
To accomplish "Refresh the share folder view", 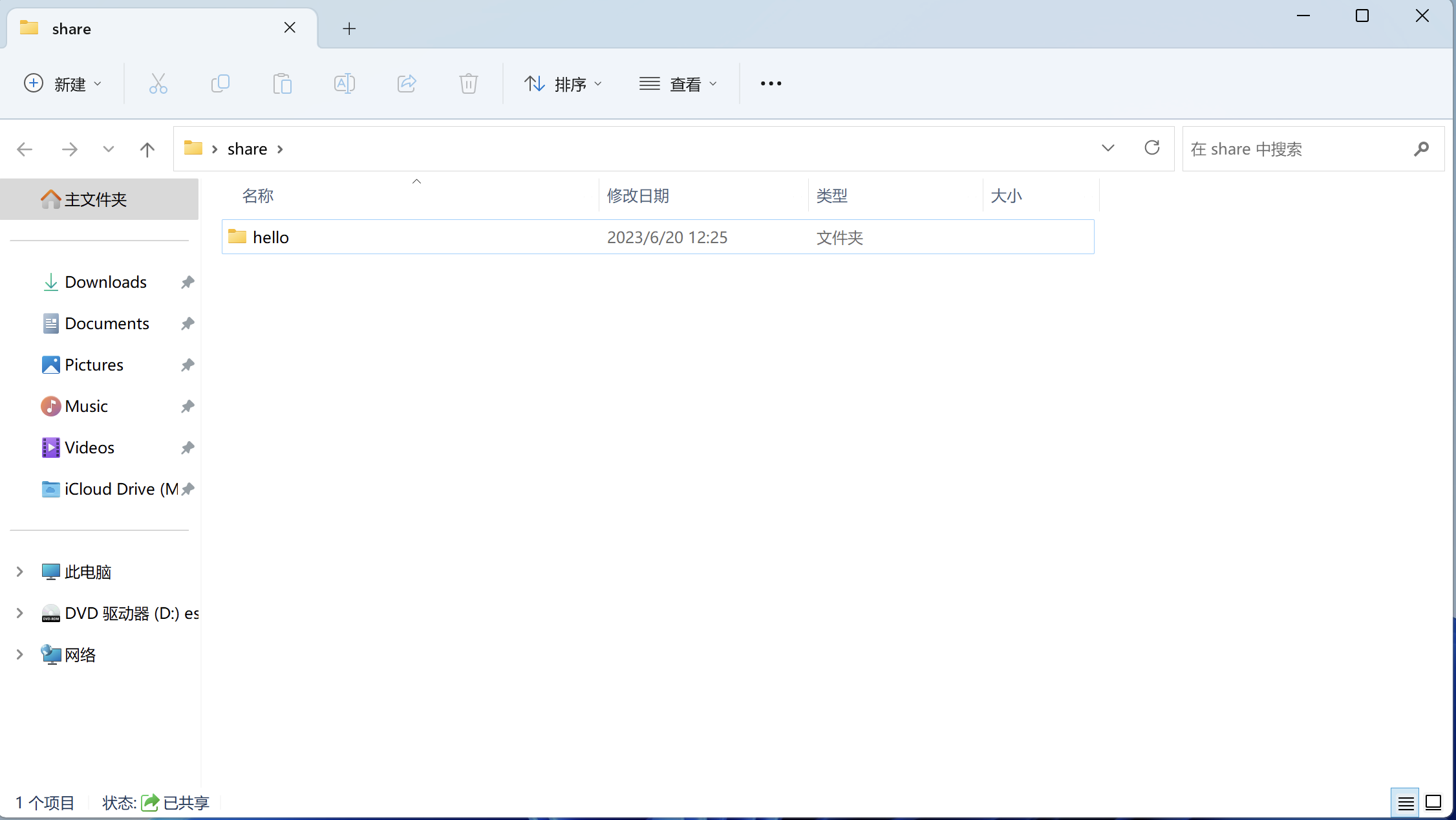I will (1152, 148).
